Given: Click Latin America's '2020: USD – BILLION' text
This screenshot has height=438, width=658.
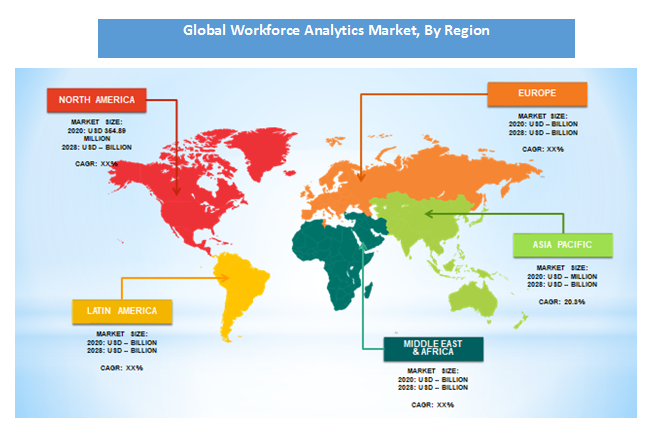Looking at the screenshot, I should [x=122, y=343].
